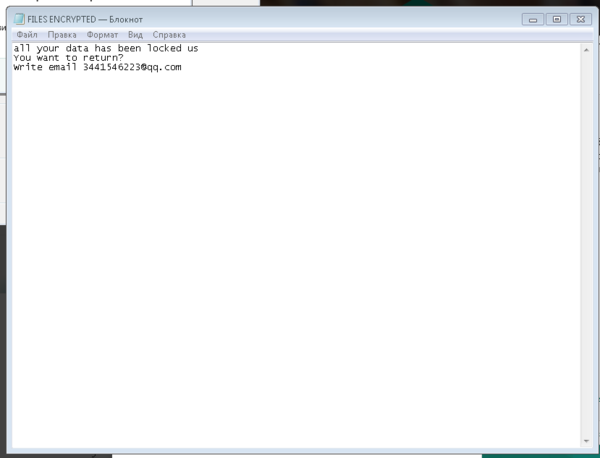
Task: Click the scrollbar up arrow
Action: pyautogui.click(x=586, y=50)
